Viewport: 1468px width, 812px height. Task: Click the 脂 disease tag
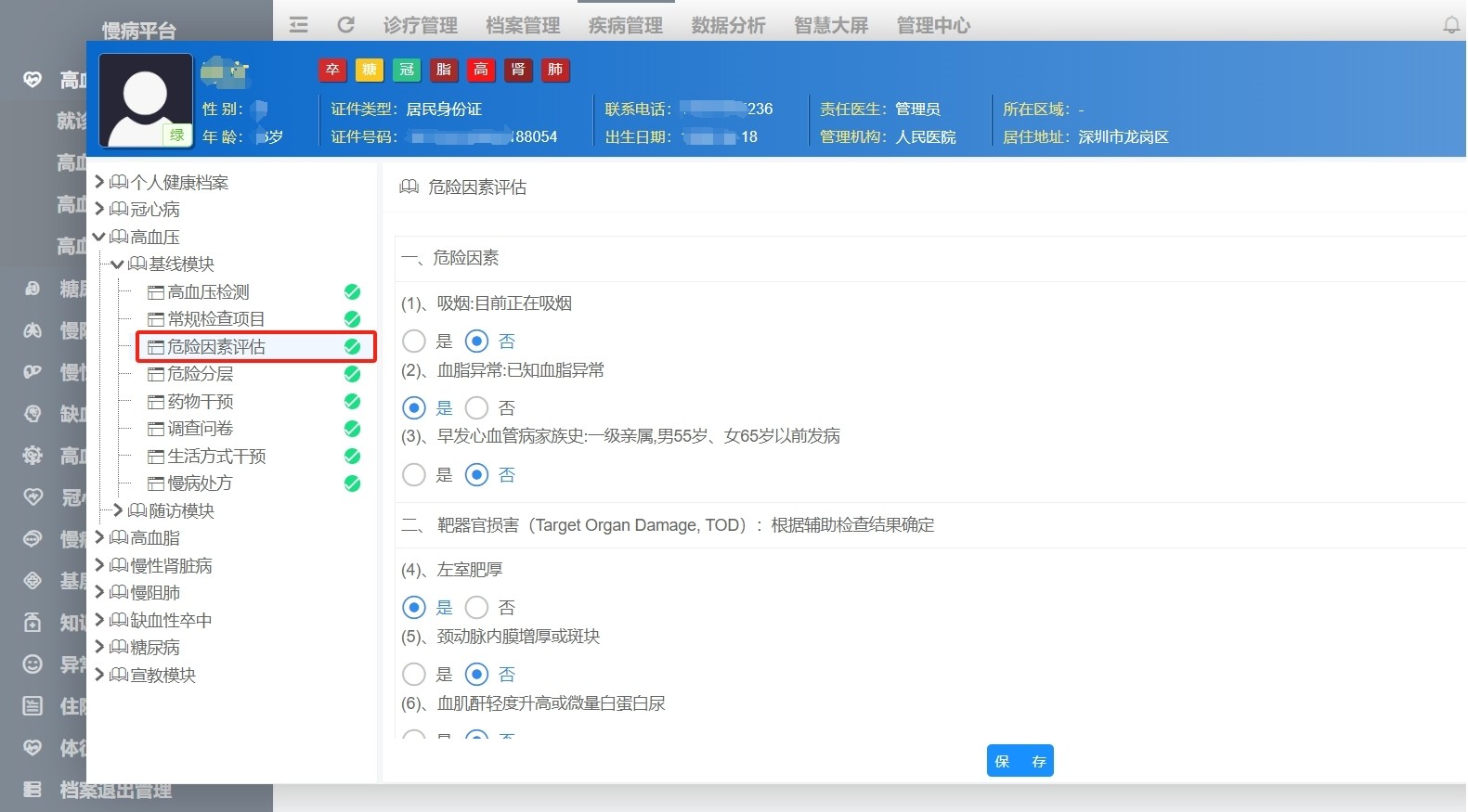[444, 70]
